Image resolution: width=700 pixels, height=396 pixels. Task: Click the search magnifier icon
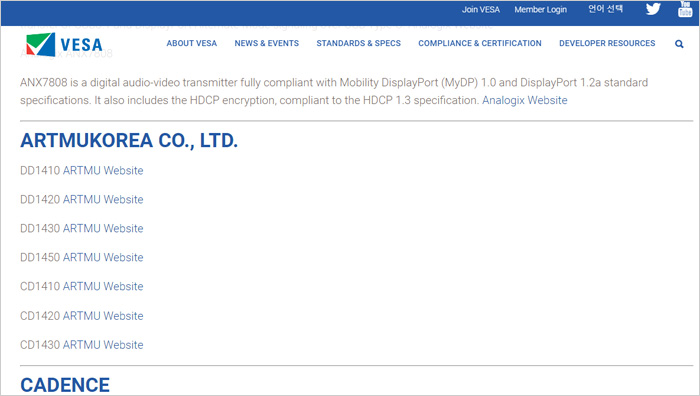point(679,44)
